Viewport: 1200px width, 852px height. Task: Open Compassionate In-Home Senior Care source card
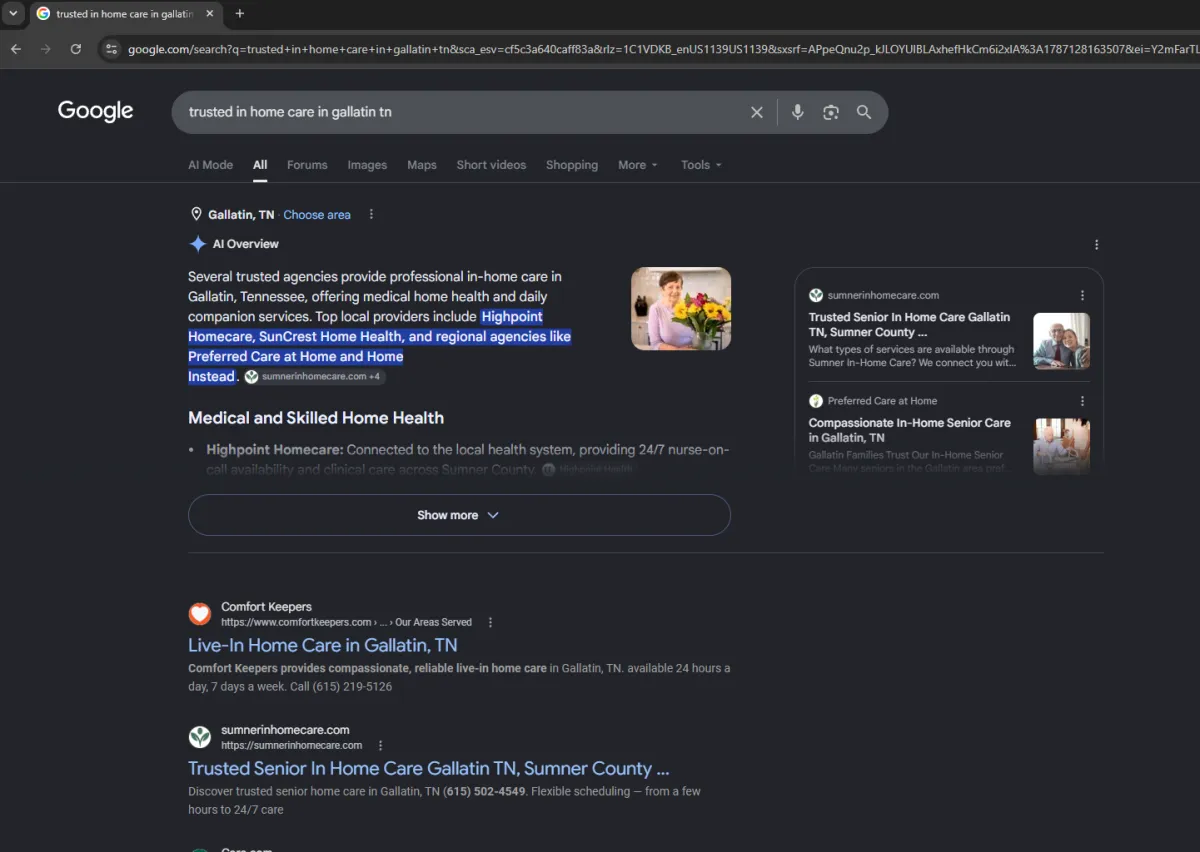910,430
